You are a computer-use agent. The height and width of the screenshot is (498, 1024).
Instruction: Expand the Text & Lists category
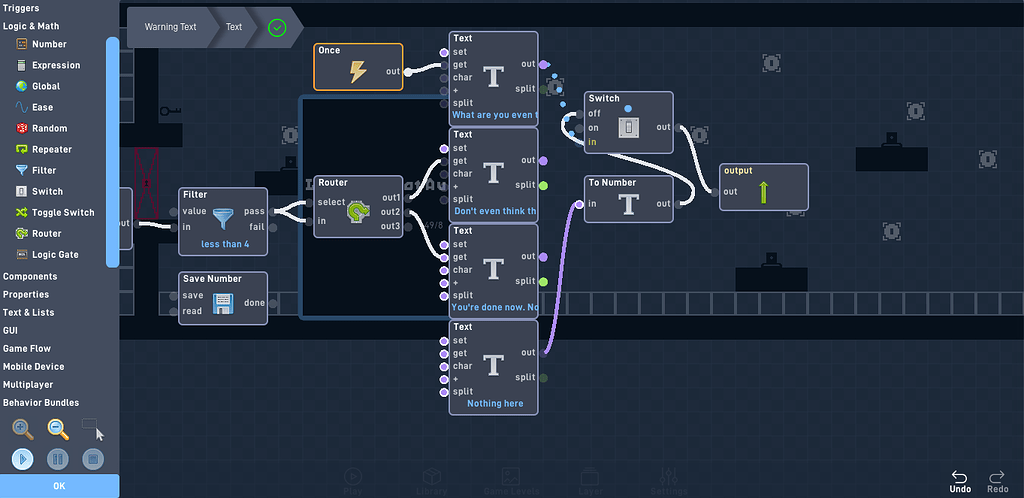29,313
